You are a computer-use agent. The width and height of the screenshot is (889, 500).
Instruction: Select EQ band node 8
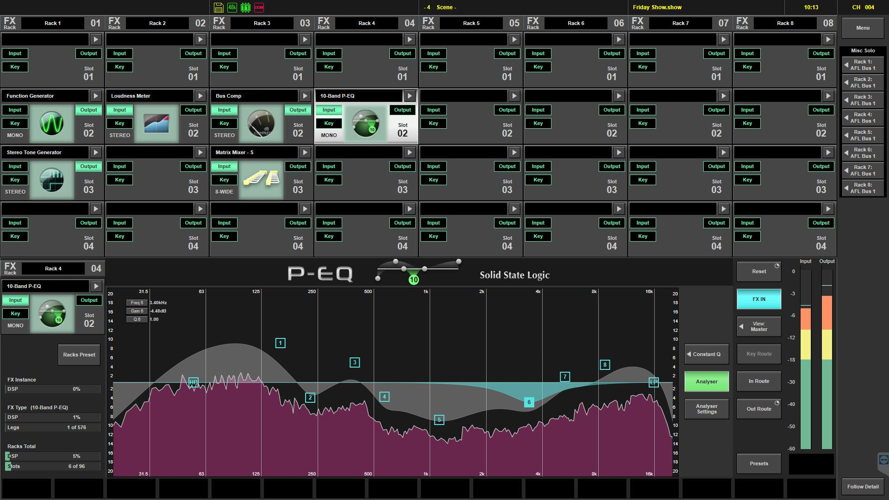coord(605,365)
